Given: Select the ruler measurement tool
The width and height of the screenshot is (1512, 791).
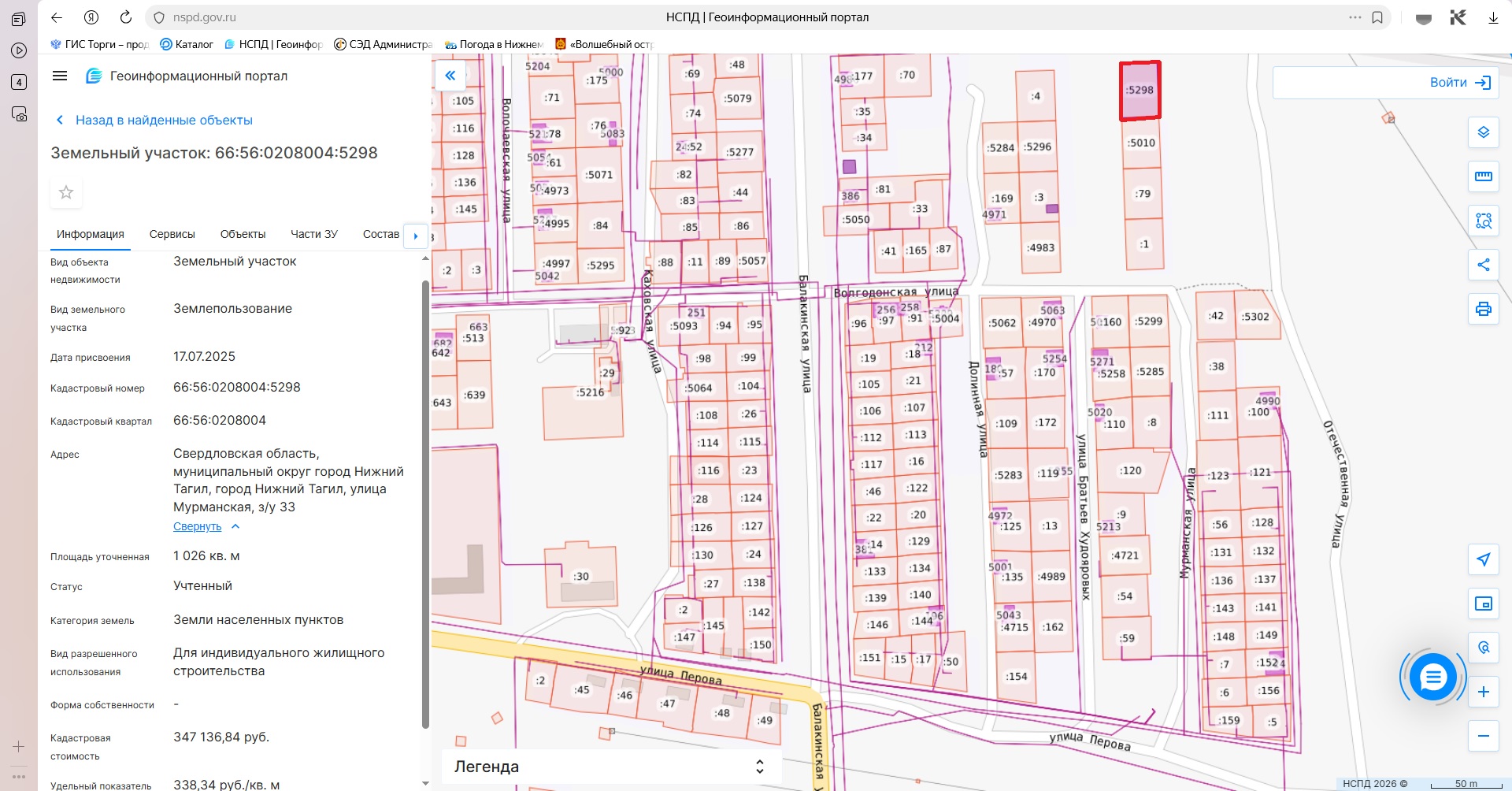Looking at the screenshot, I should (1483, 176).
